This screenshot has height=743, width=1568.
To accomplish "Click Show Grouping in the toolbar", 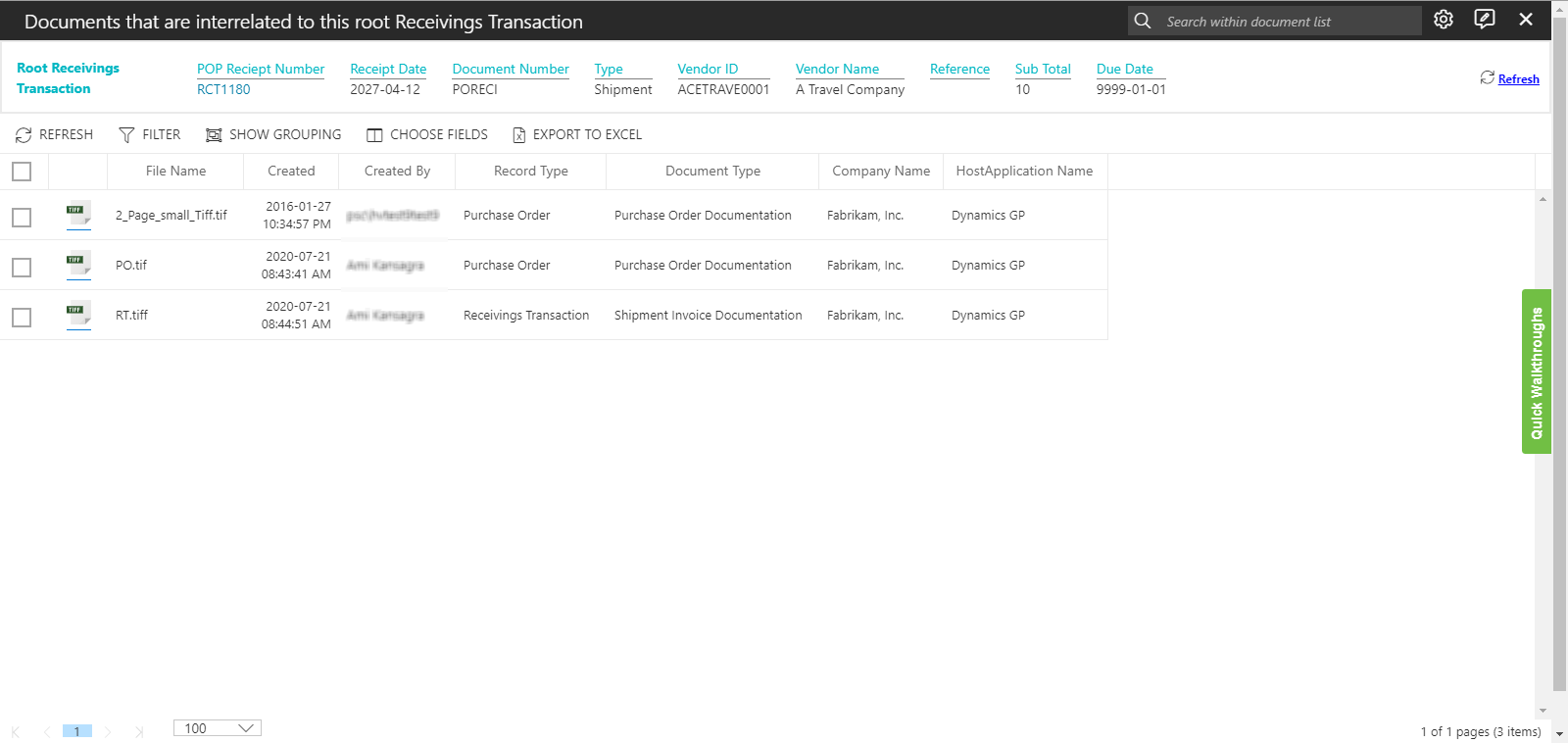I will (273, 134).
